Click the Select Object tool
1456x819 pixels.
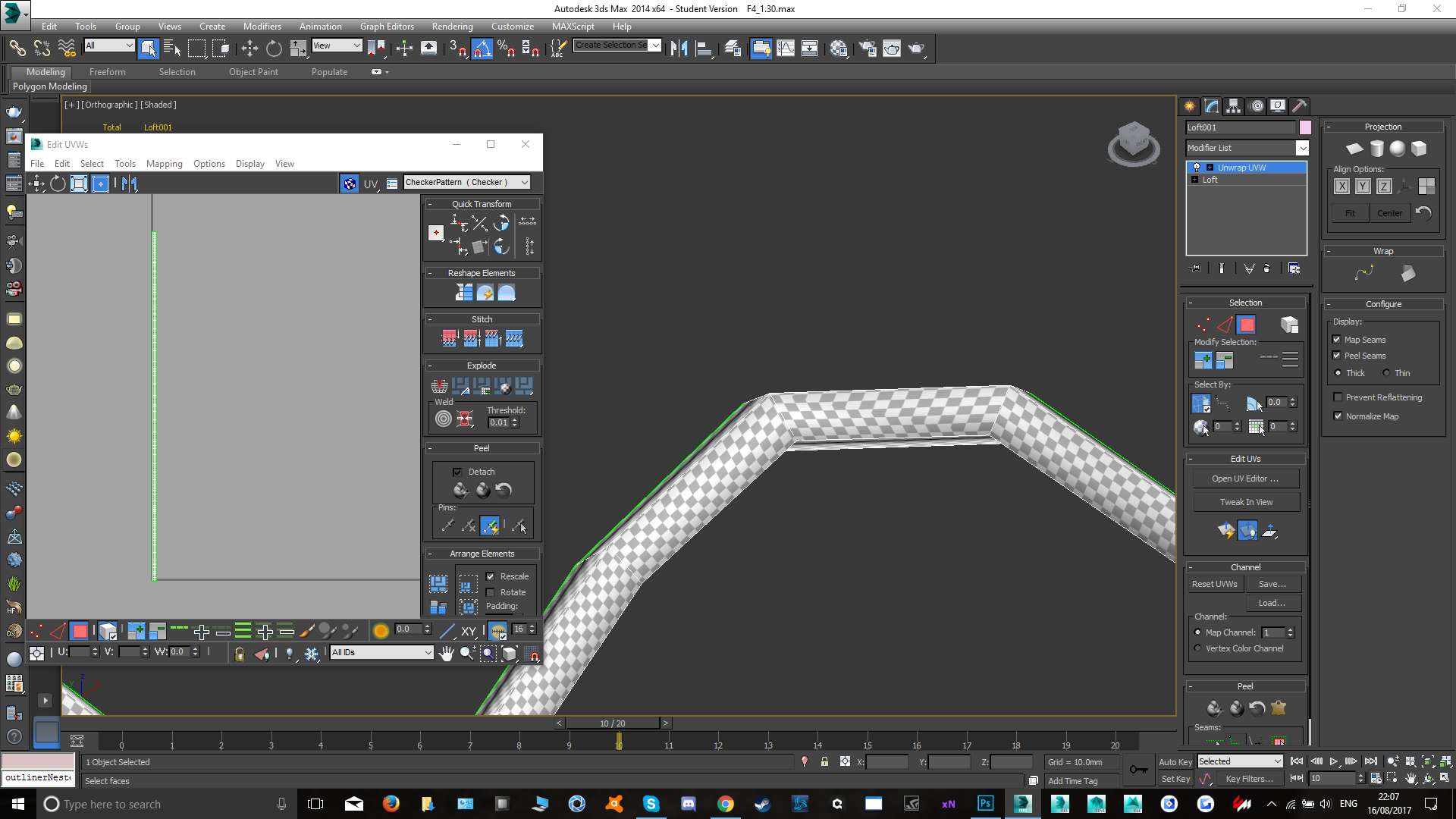[149, 49]
